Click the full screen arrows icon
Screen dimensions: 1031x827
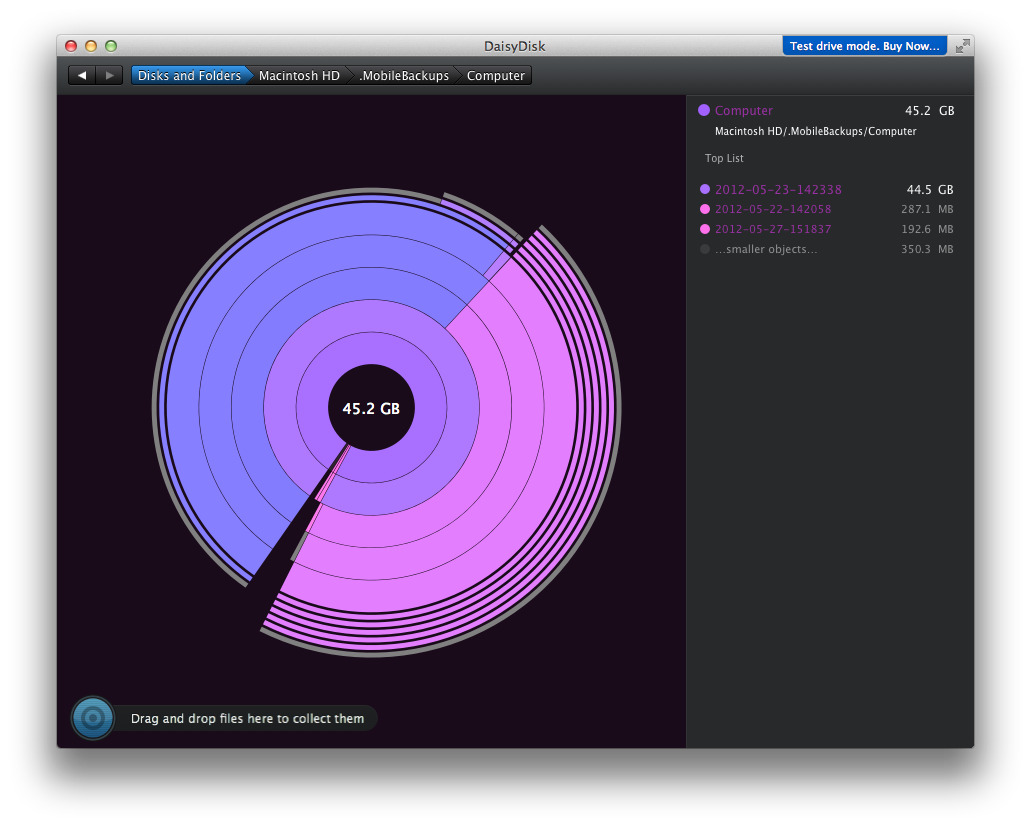[x=962, y=46]
